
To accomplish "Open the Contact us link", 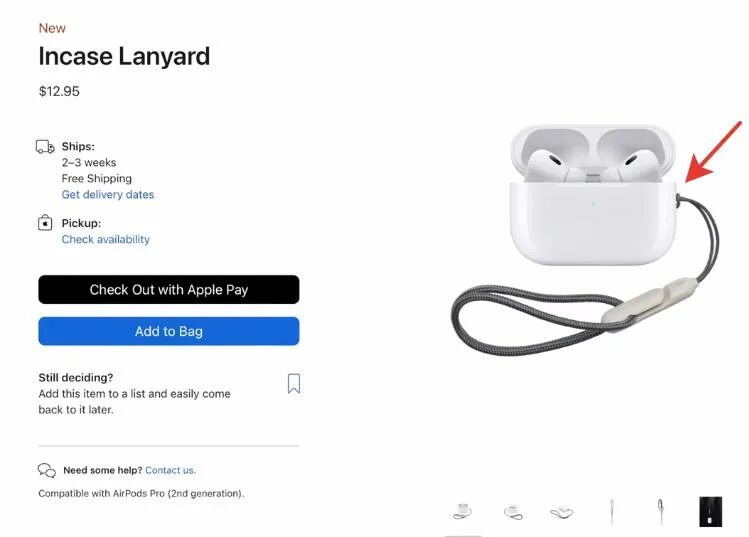I will (171, 470).
